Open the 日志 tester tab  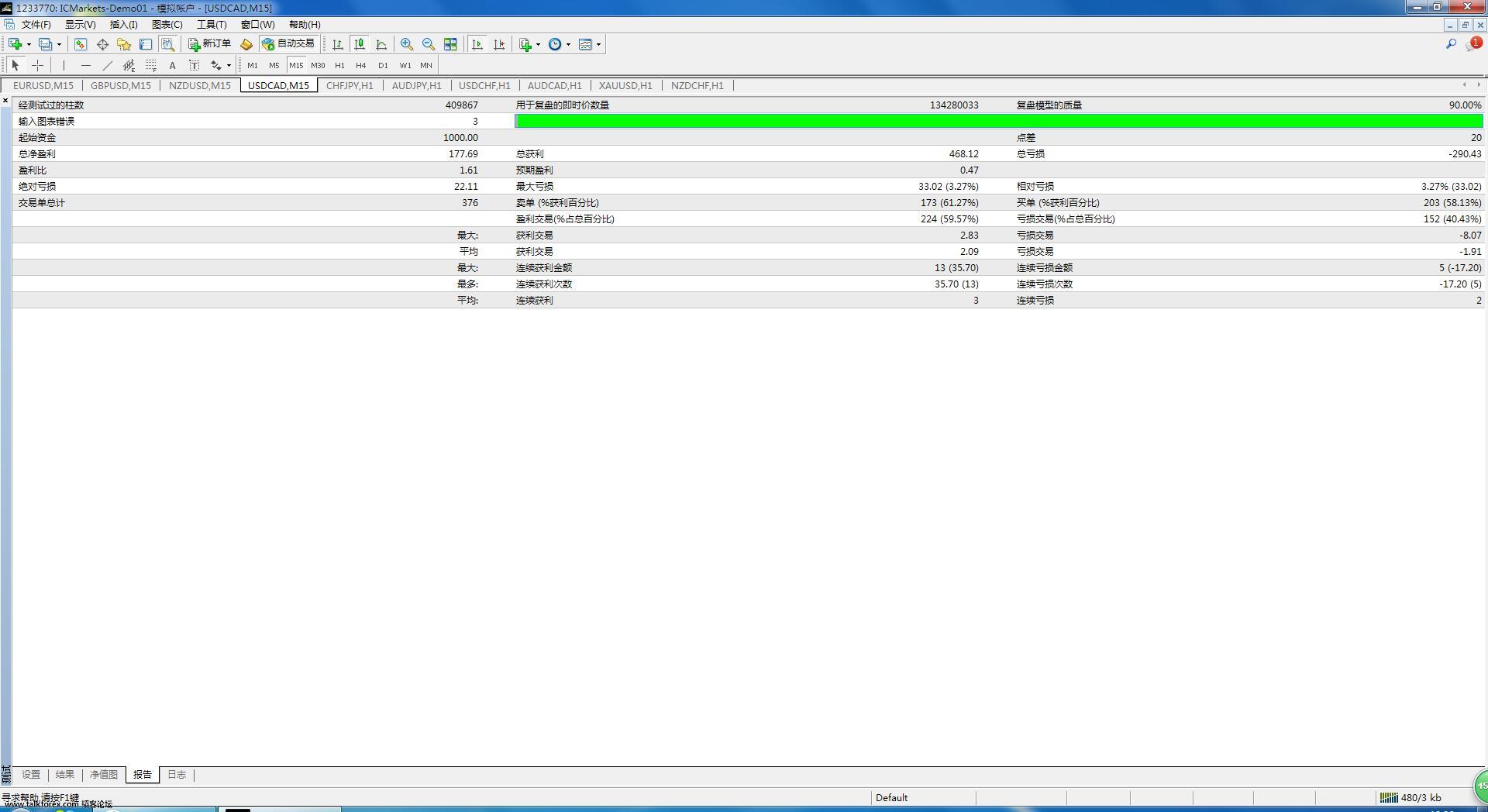tap(177, 774)
